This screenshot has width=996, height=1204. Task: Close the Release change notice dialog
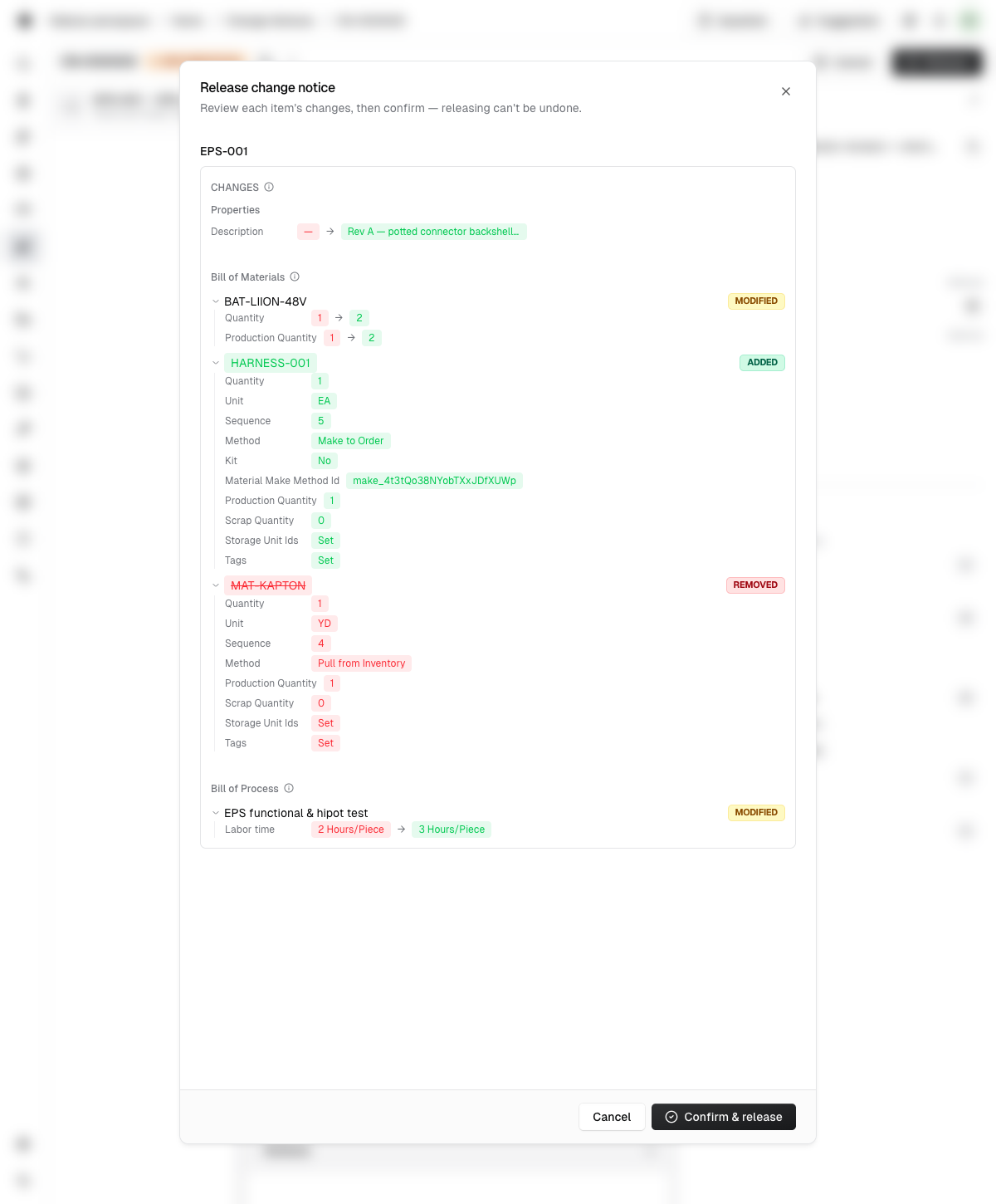point(786,91)
